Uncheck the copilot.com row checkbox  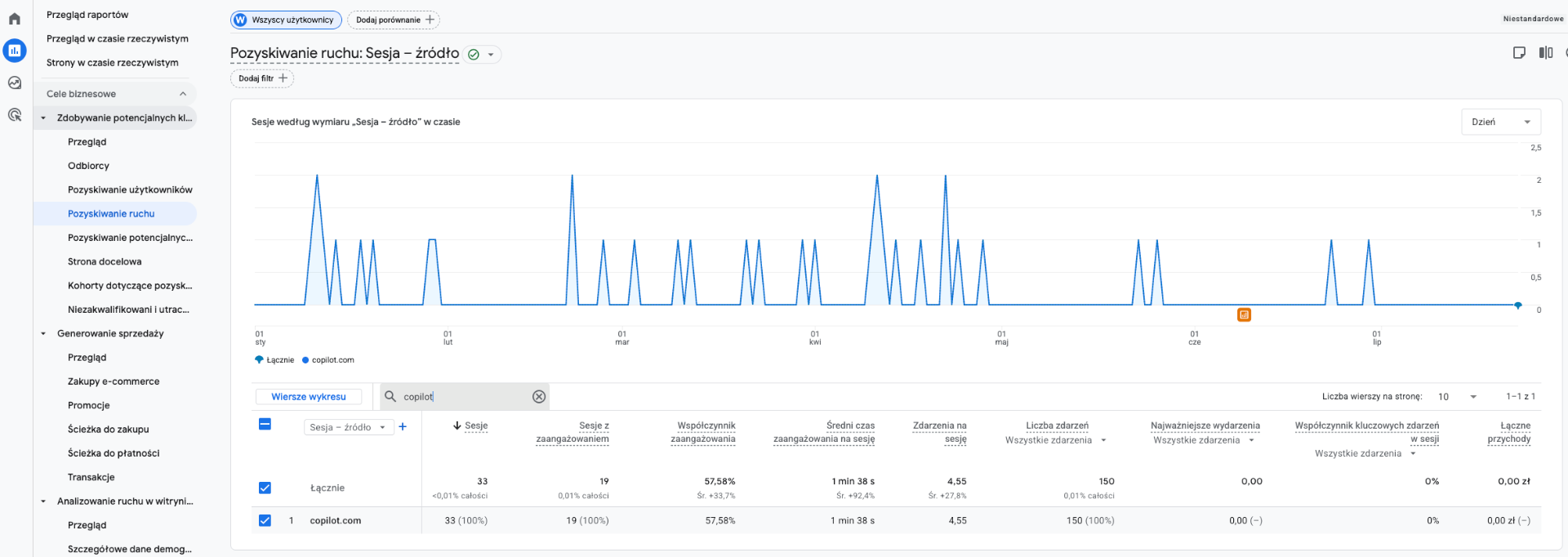pyautogui.click(x=265, y=520)
